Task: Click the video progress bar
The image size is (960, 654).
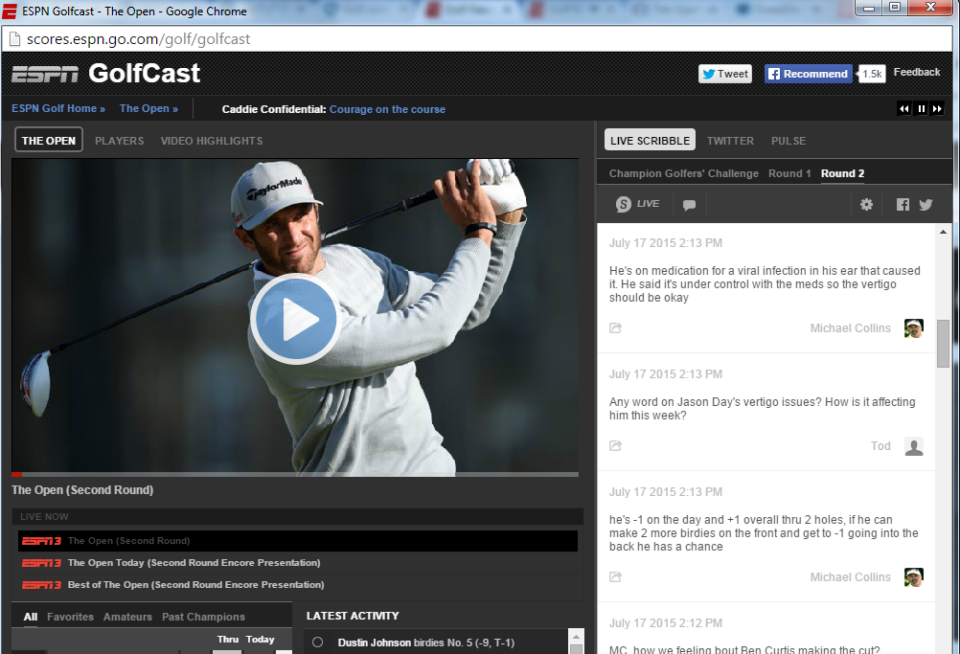Action: click(295, 474)
